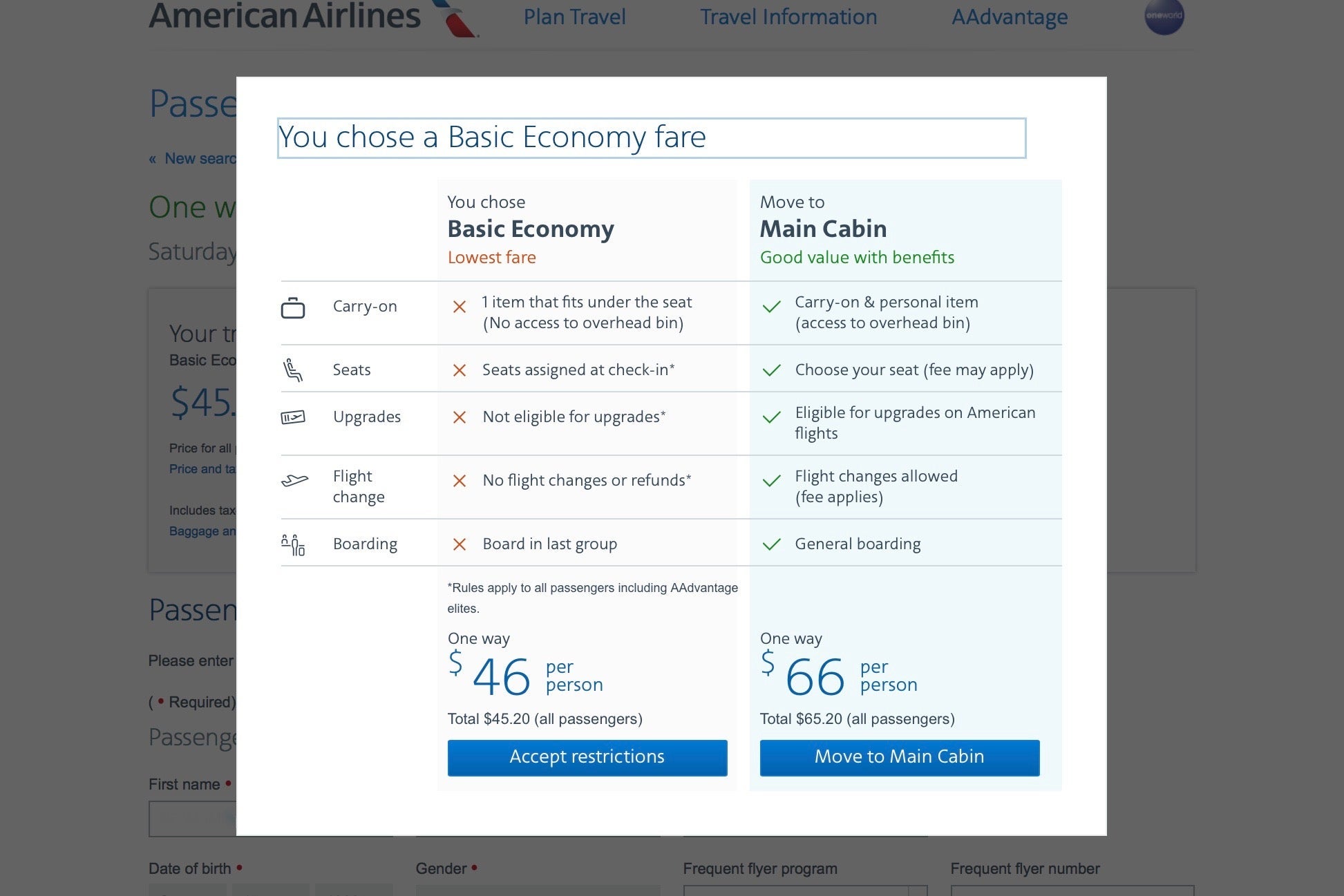Expand the Frequent flyer program dropdown

click(x=918, y=890)
